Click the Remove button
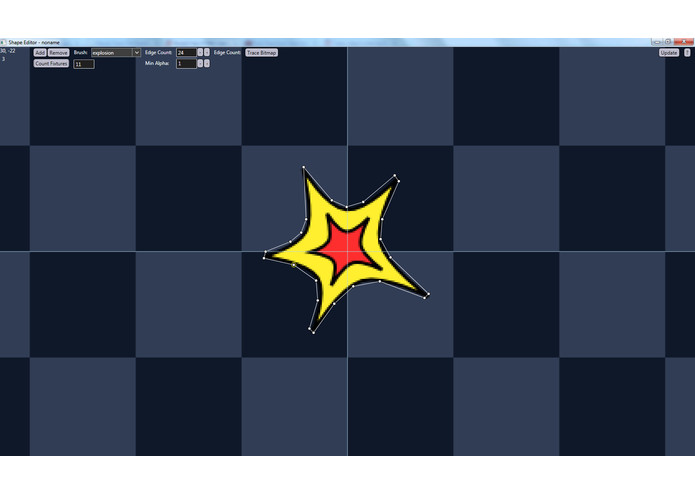This screenshot has height=494, width=695. [x=59, y=52]
